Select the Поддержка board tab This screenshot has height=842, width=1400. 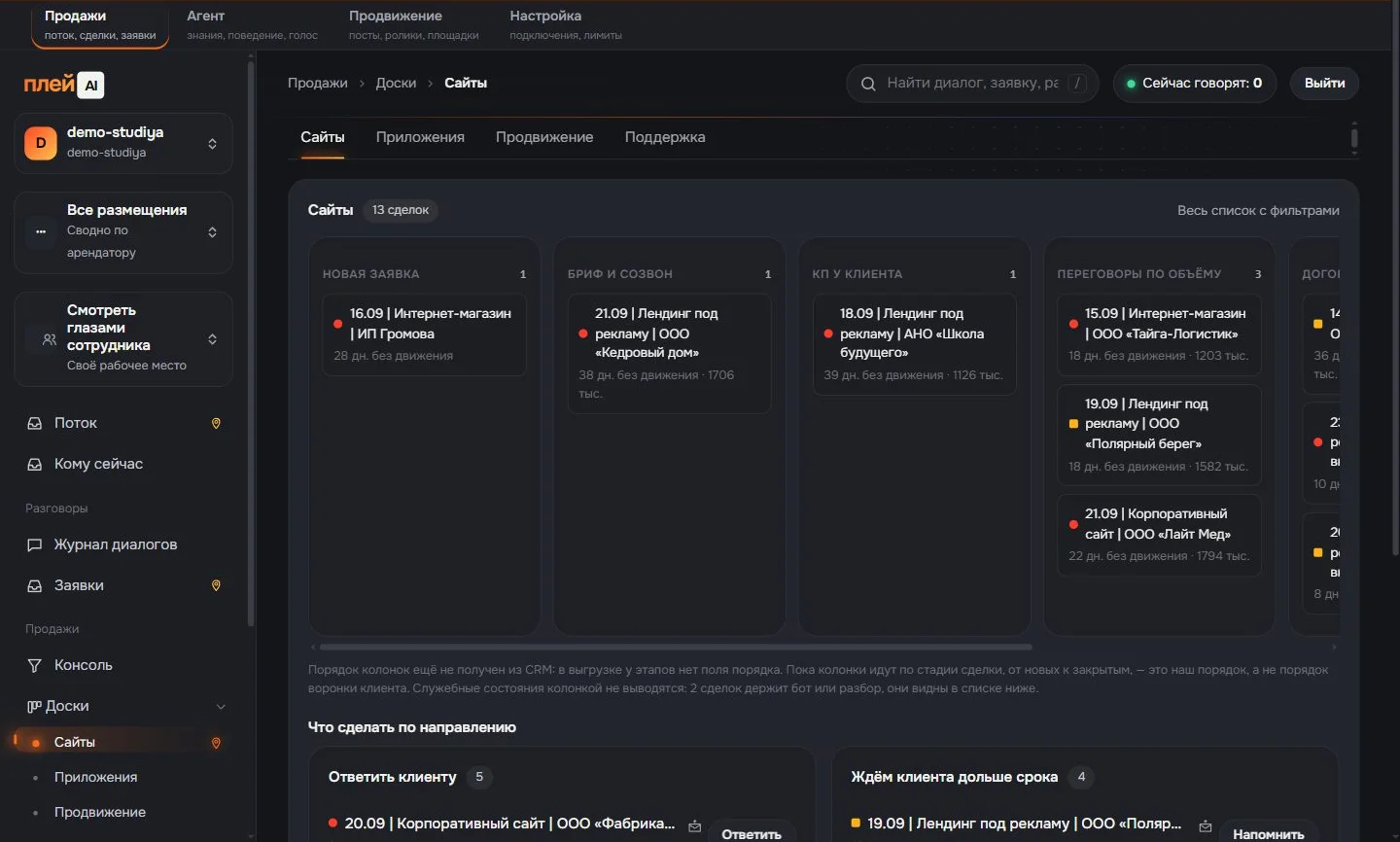pos(665,137)
